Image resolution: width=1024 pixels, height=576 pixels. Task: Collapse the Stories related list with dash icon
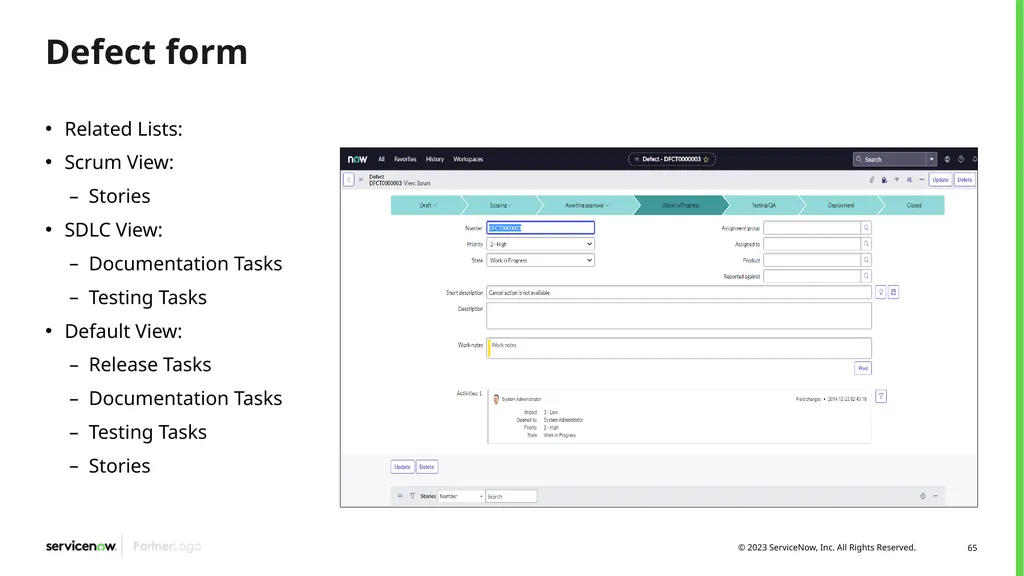(935, 496)
